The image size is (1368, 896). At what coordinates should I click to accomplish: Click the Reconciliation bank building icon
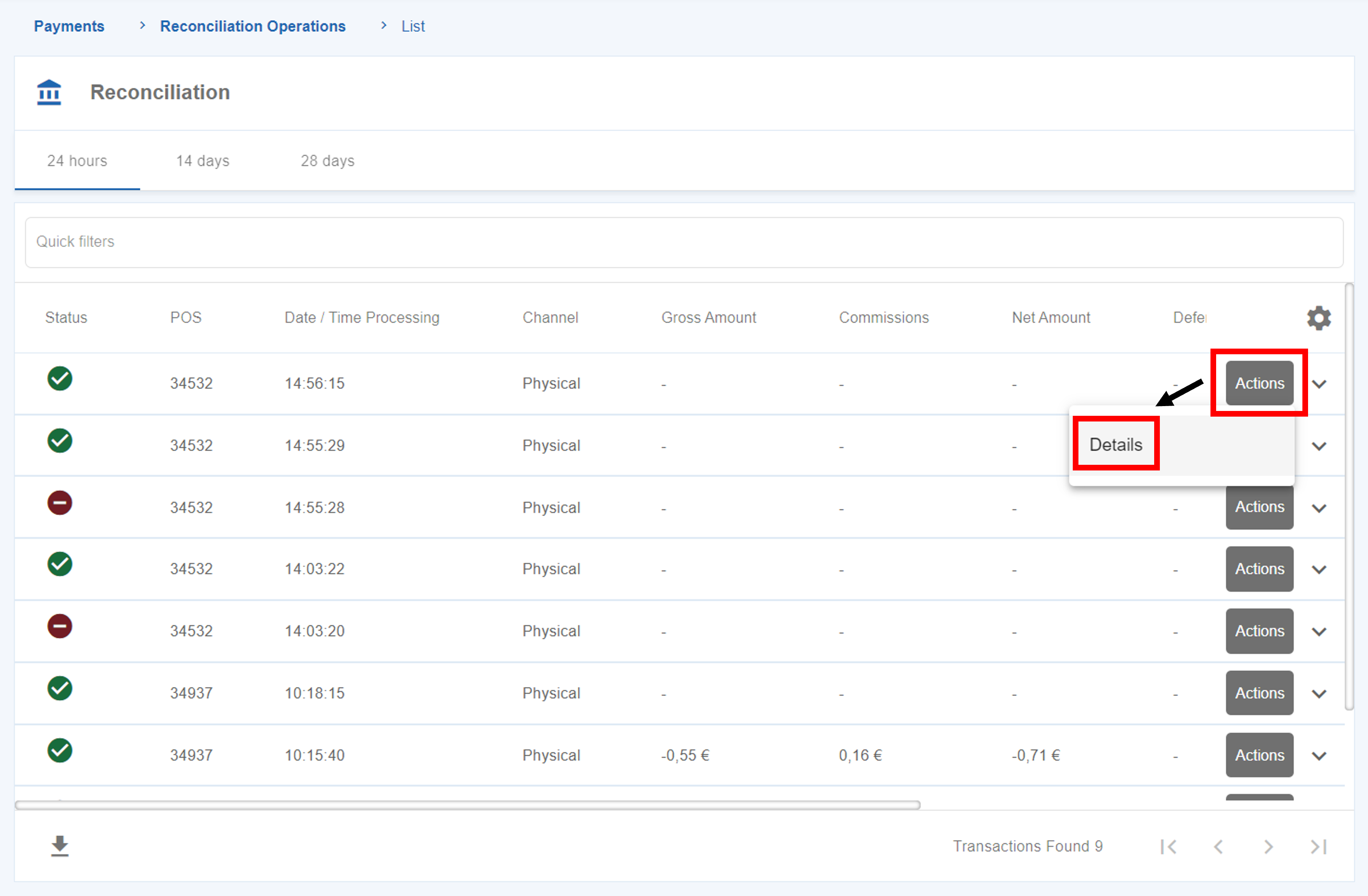click(x=49, y=93)
